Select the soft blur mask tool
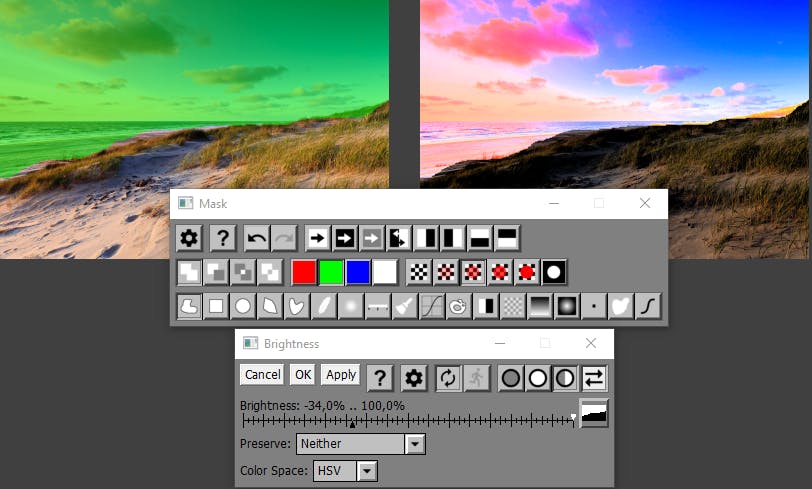This screenshot has height=489, width=812. click(351, 306)
